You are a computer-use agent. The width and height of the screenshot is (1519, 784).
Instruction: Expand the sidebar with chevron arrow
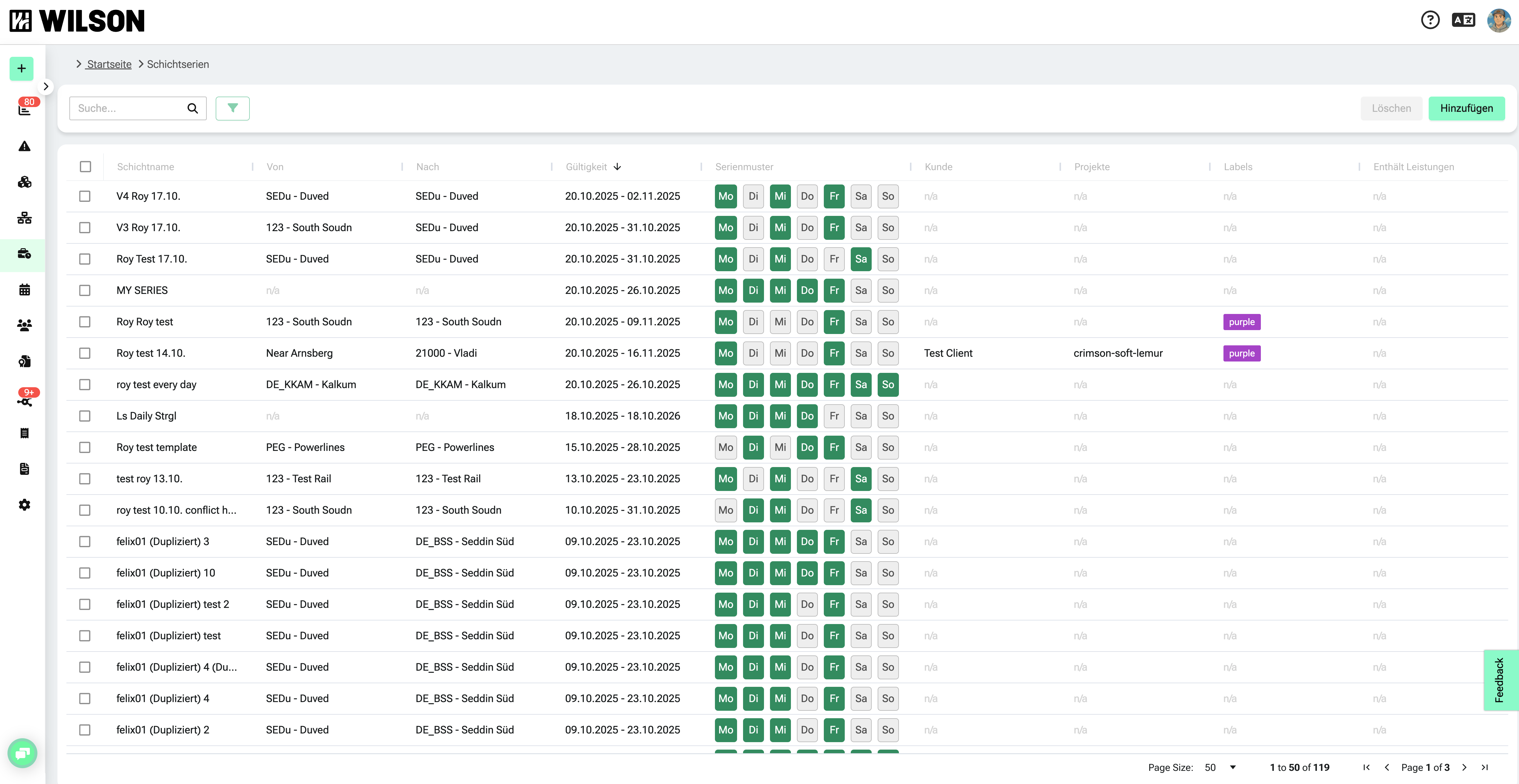point(46,87)
